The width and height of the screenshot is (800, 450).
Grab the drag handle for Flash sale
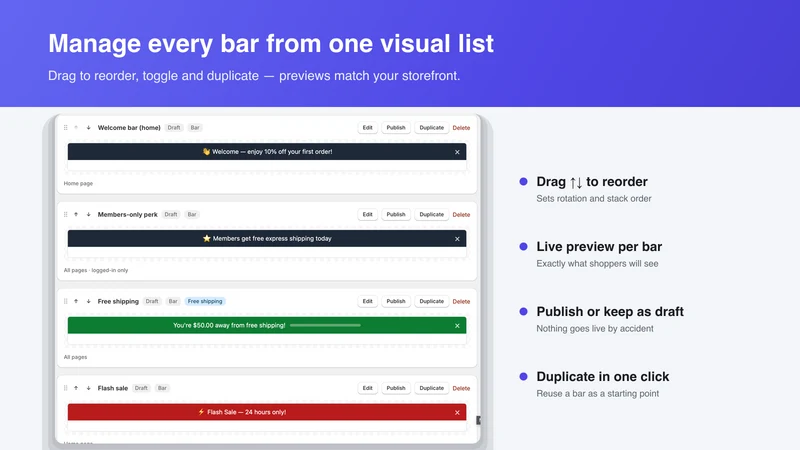click(65, 388)
